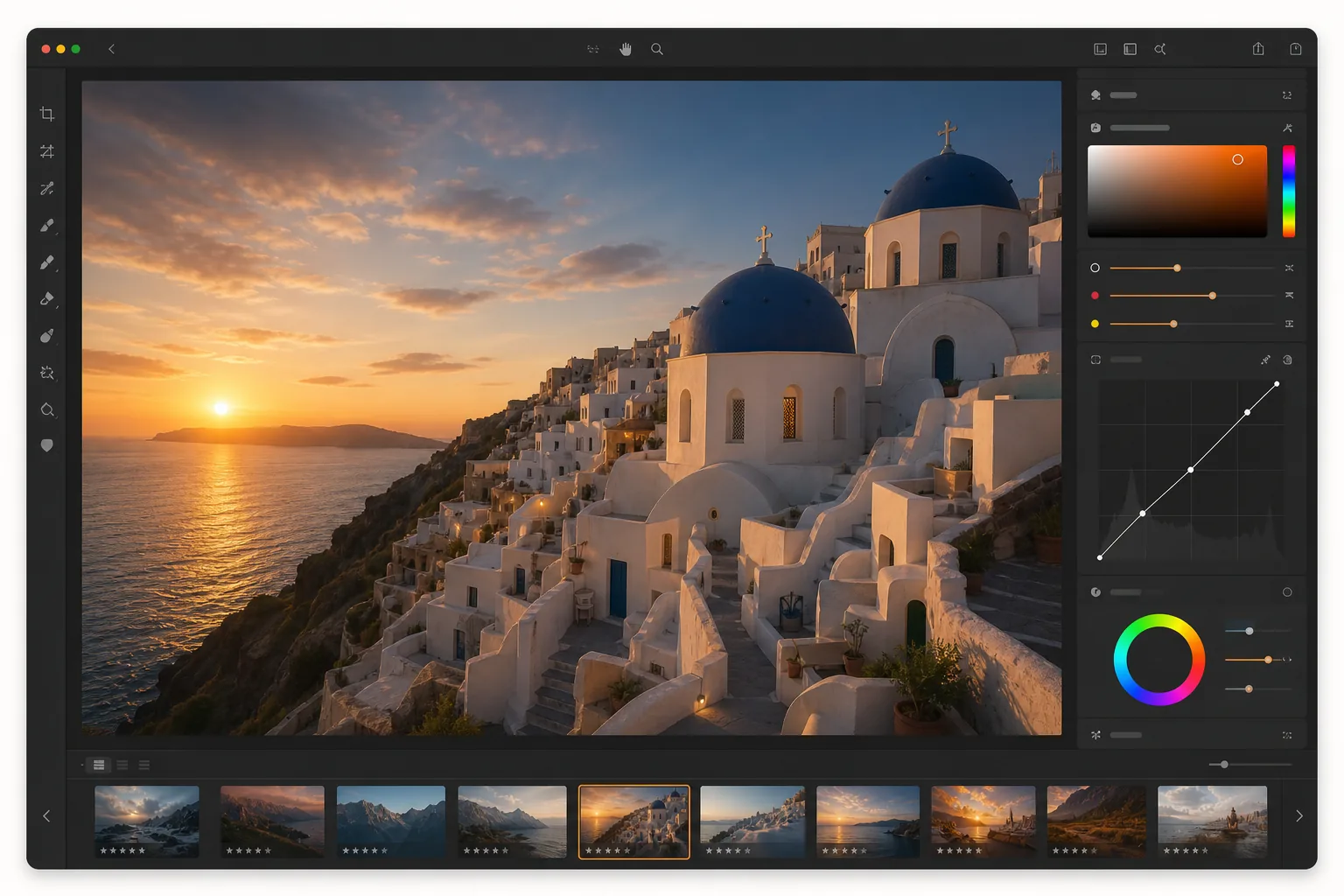
Task: Expand the bottommost right panel section via its corner icon
Action: (x=1287, y=735)
